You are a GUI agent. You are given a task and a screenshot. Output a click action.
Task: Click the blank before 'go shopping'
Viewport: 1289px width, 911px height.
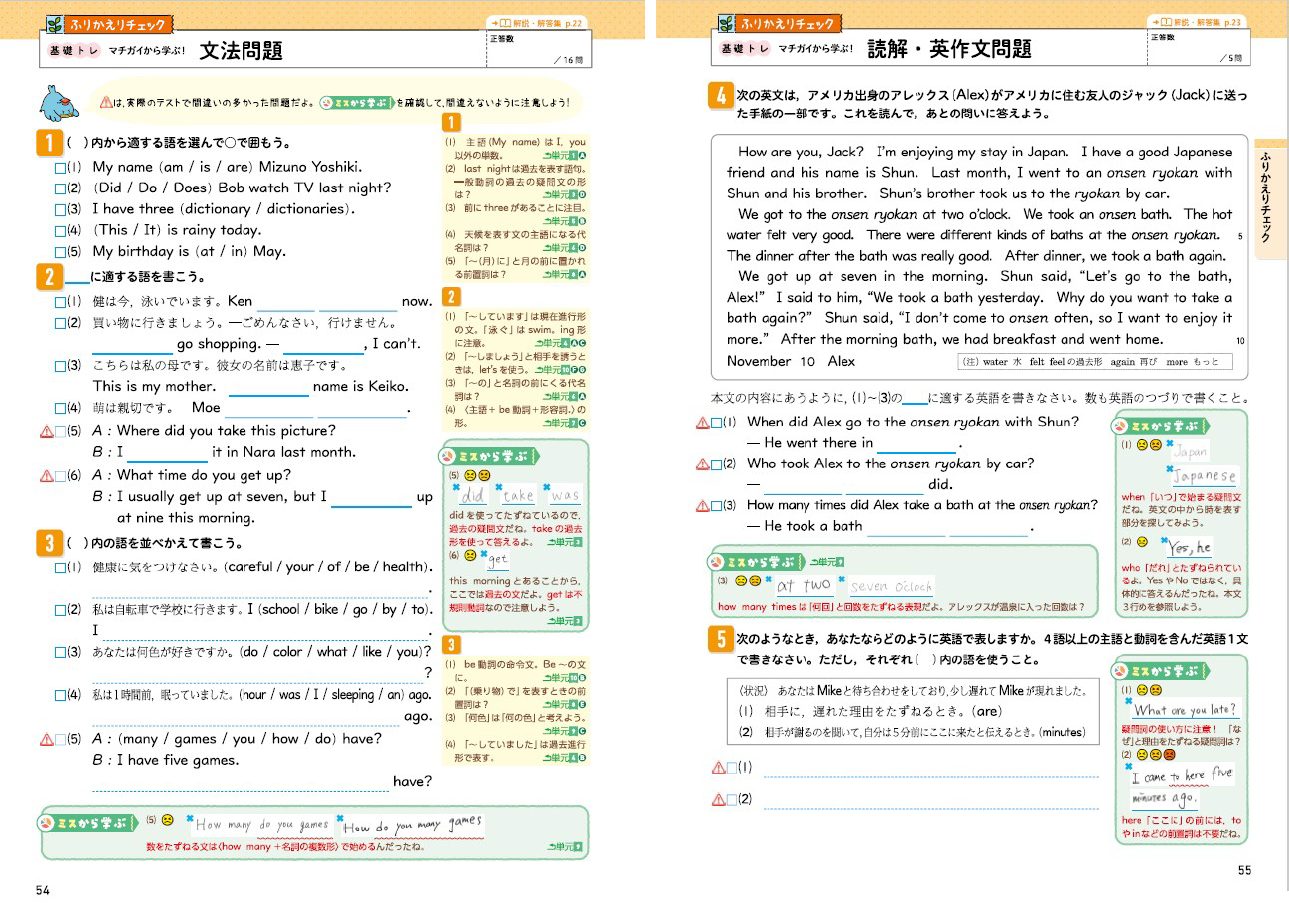(132, 345)
